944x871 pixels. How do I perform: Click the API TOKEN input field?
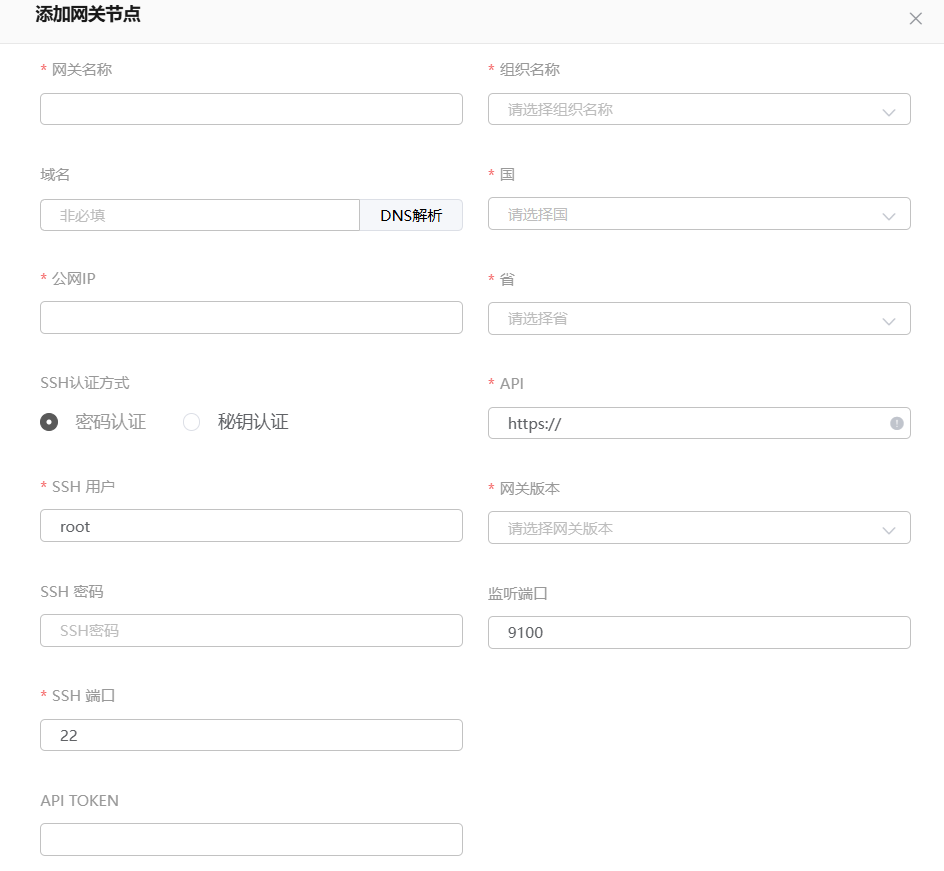pos(251,840)
